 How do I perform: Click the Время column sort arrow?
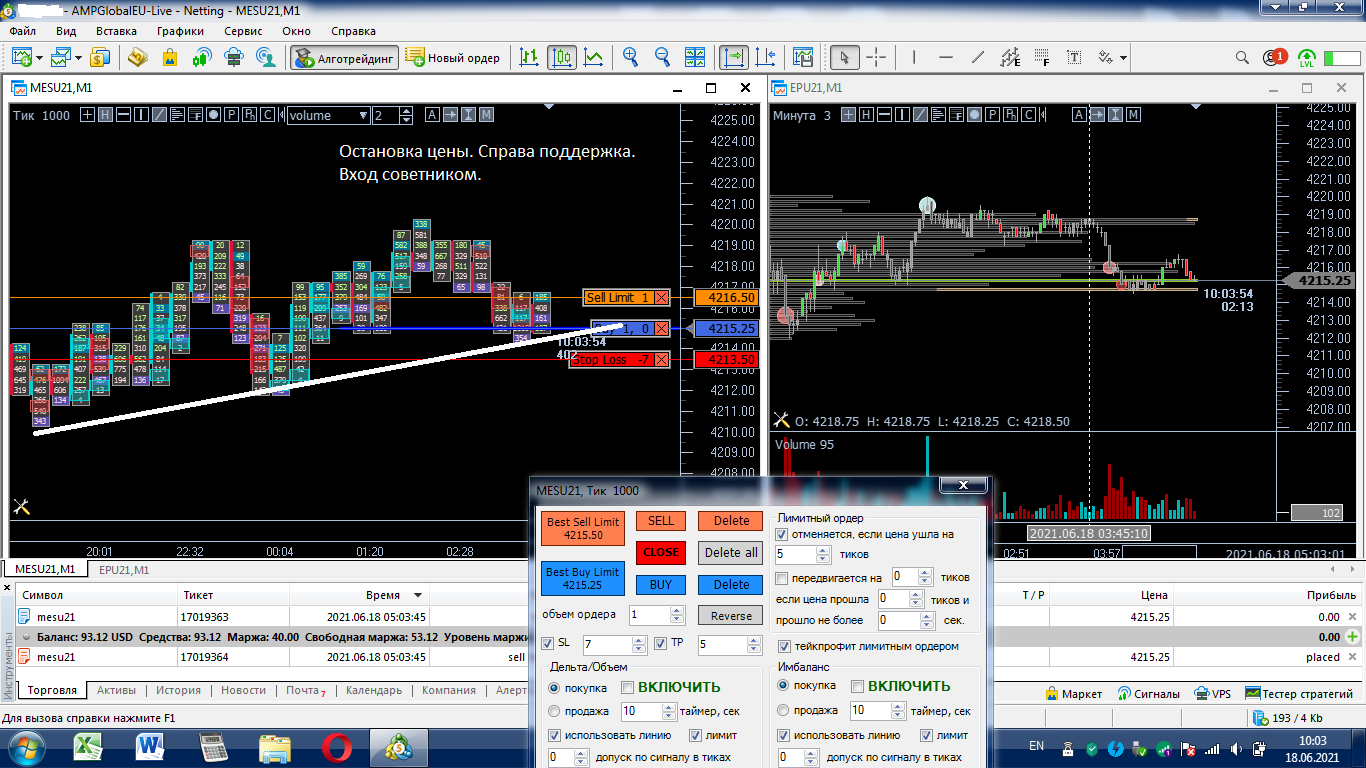coord(418,595)
